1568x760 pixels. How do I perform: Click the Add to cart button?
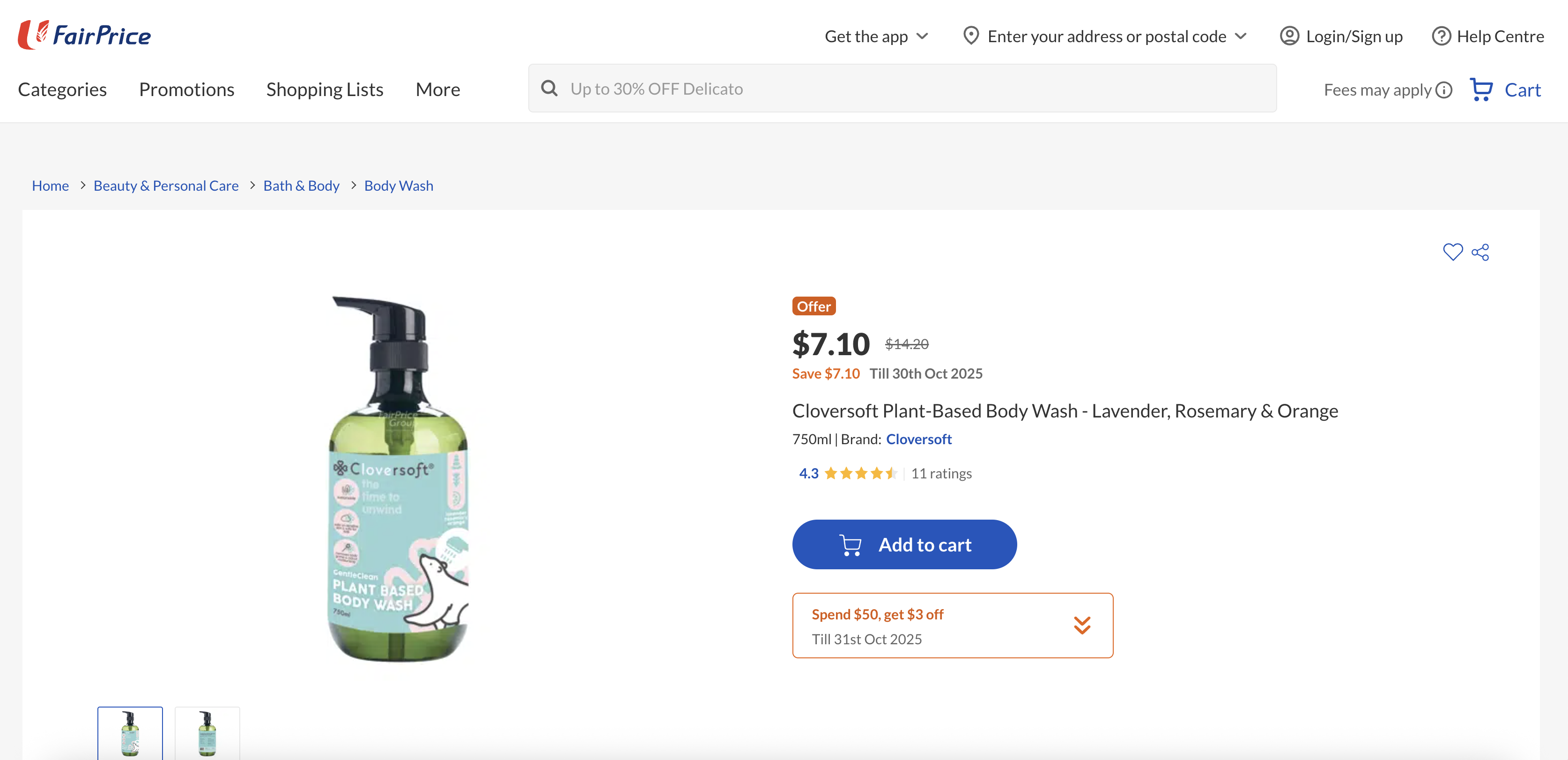(x=904, y=544)
